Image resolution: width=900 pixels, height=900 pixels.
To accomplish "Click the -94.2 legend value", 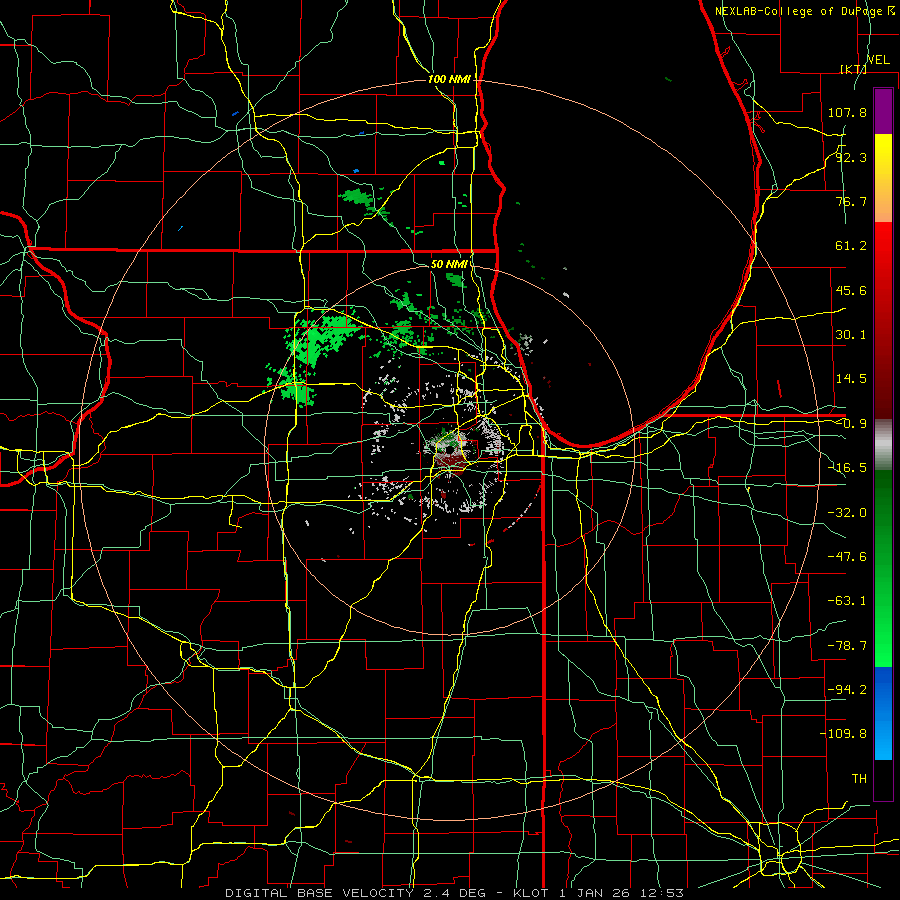I will [847, 689].
